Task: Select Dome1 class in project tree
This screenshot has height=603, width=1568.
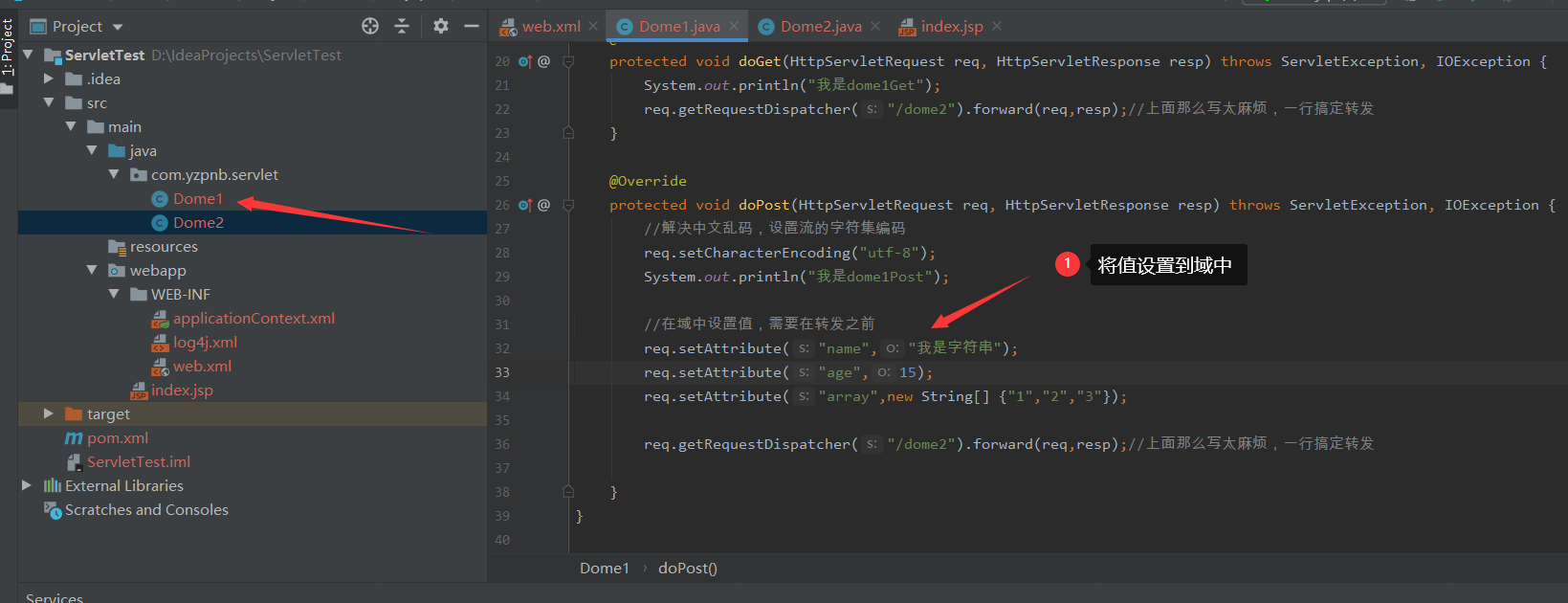Action: (x=198, y=198)
